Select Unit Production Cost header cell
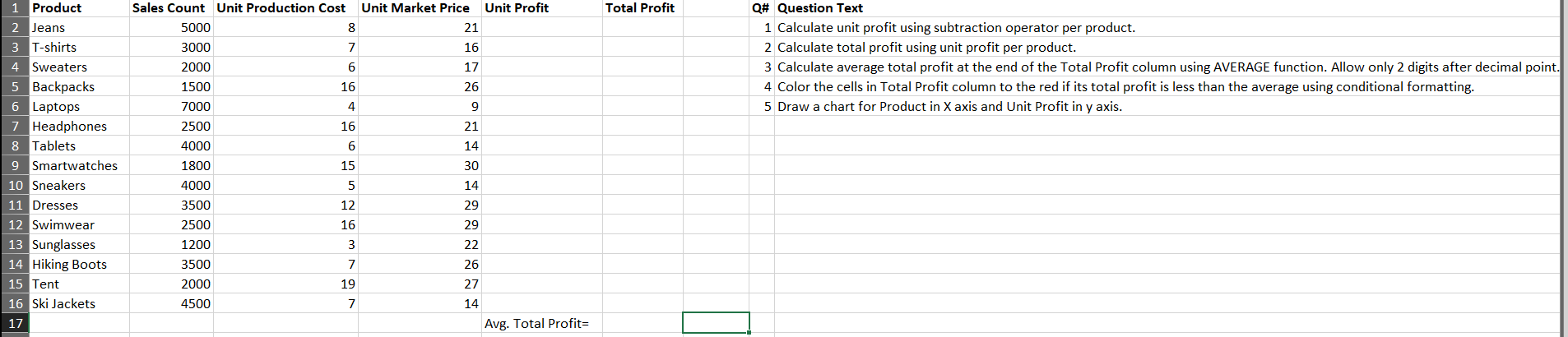 pyautogui.click(x=285, y=7)
